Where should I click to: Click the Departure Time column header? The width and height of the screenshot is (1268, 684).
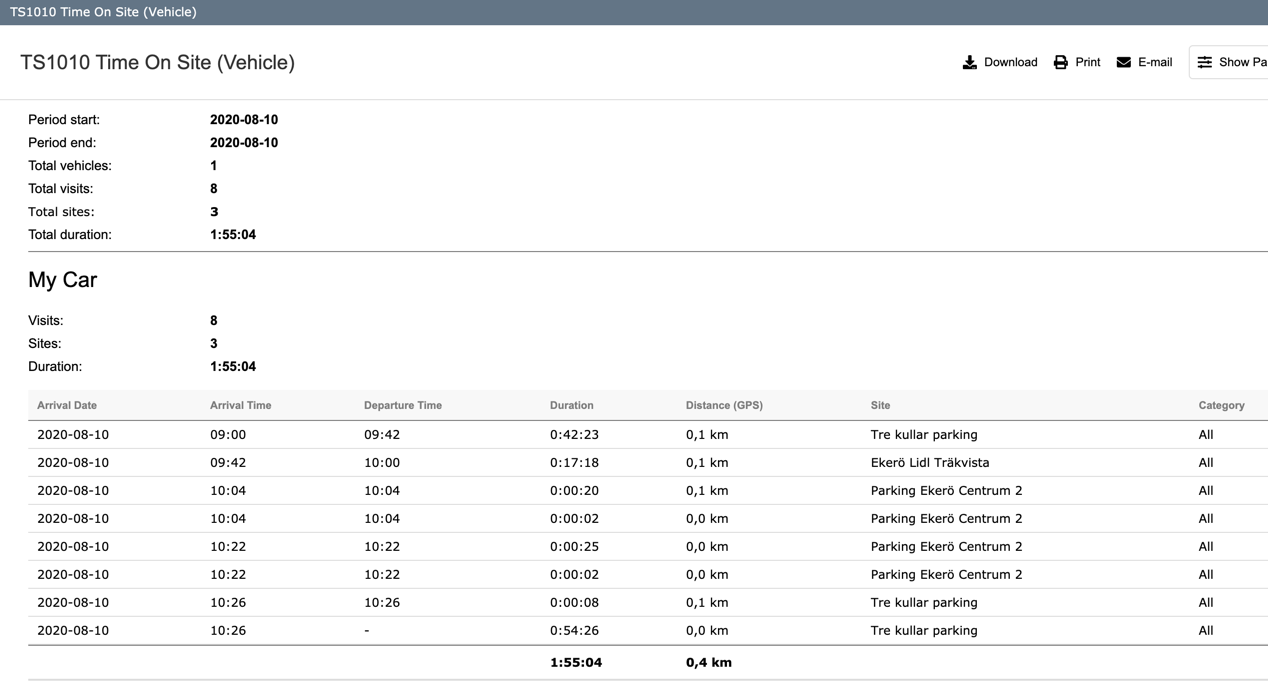[402, 405]
